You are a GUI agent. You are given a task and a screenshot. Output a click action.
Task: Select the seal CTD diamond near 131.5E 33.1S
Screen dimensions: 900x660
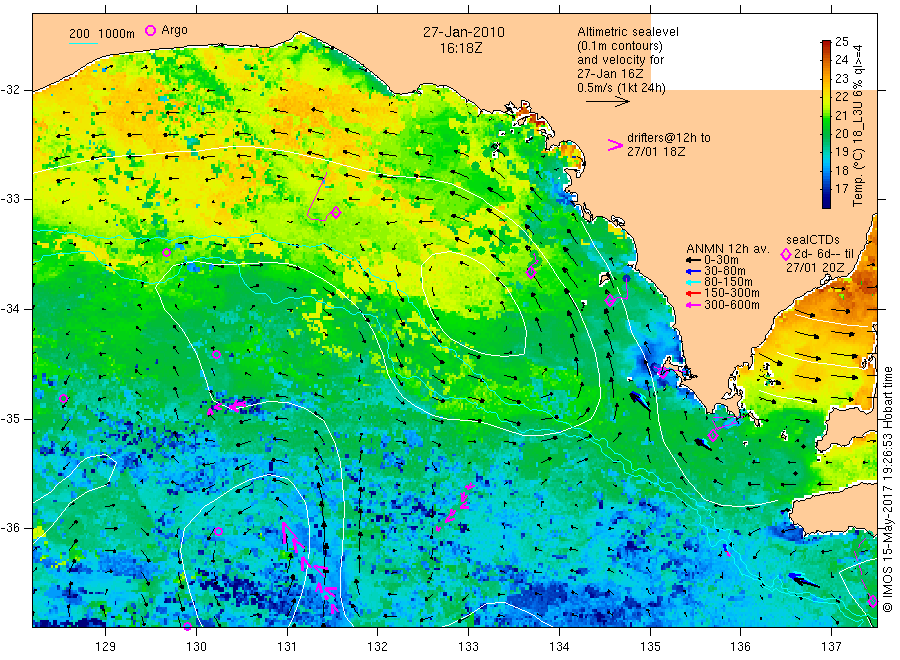(x=336, y=213)
